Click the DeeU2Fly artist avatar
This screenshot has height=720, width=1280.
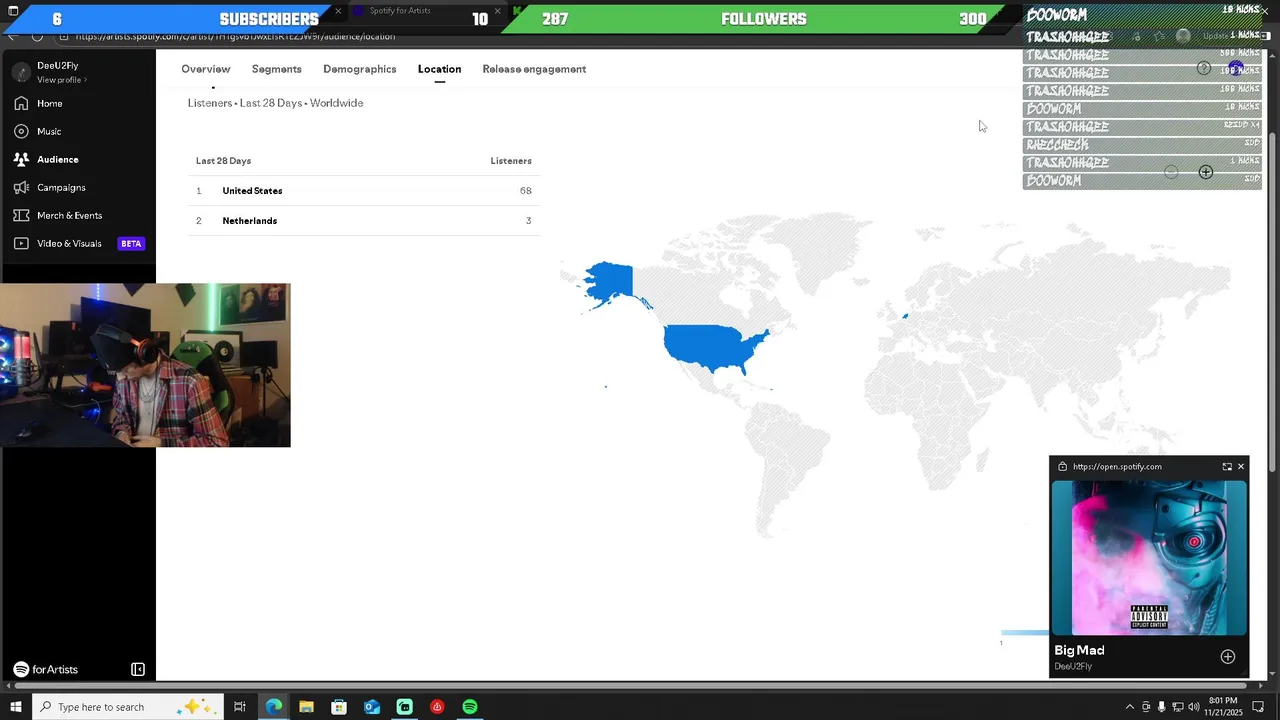point(21,72)
